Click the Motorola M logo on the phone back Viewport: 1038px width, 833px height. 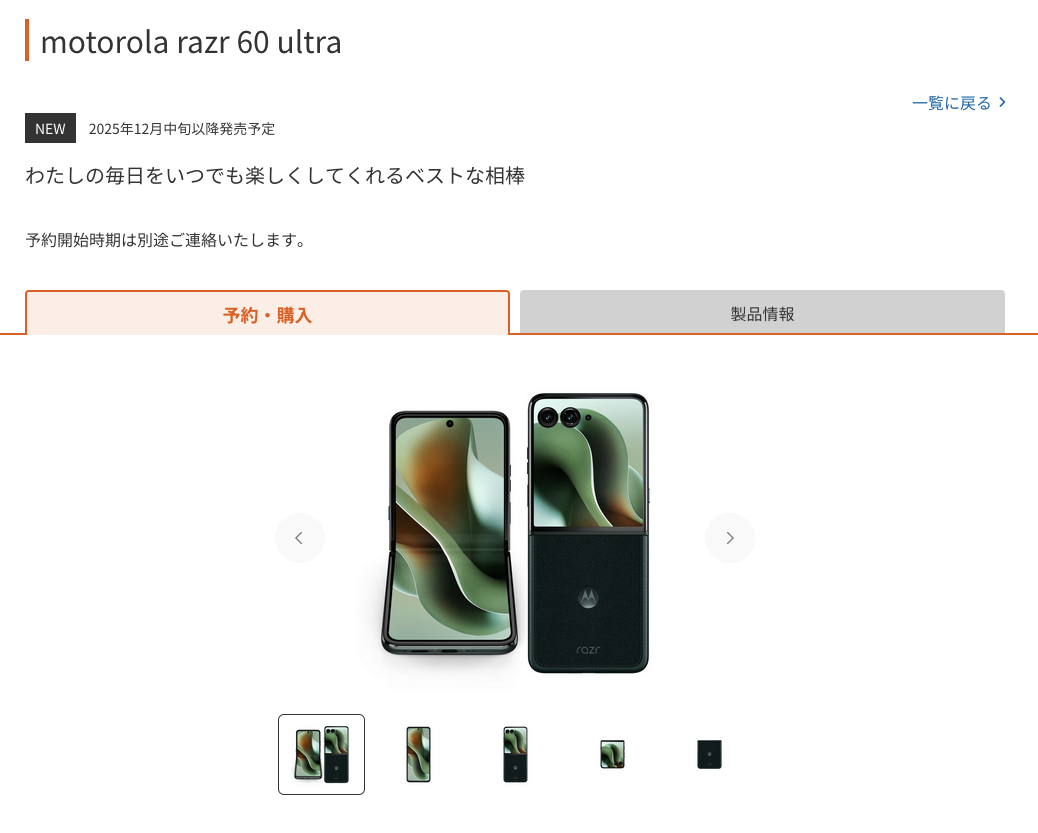click(x=588, y=597)
